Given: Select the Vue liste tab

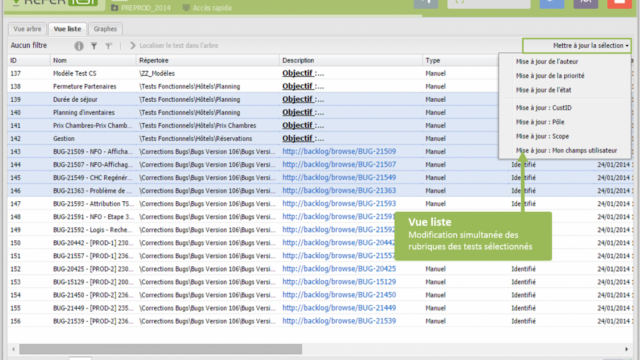Looking at the screenshot, I should (67, 29).
